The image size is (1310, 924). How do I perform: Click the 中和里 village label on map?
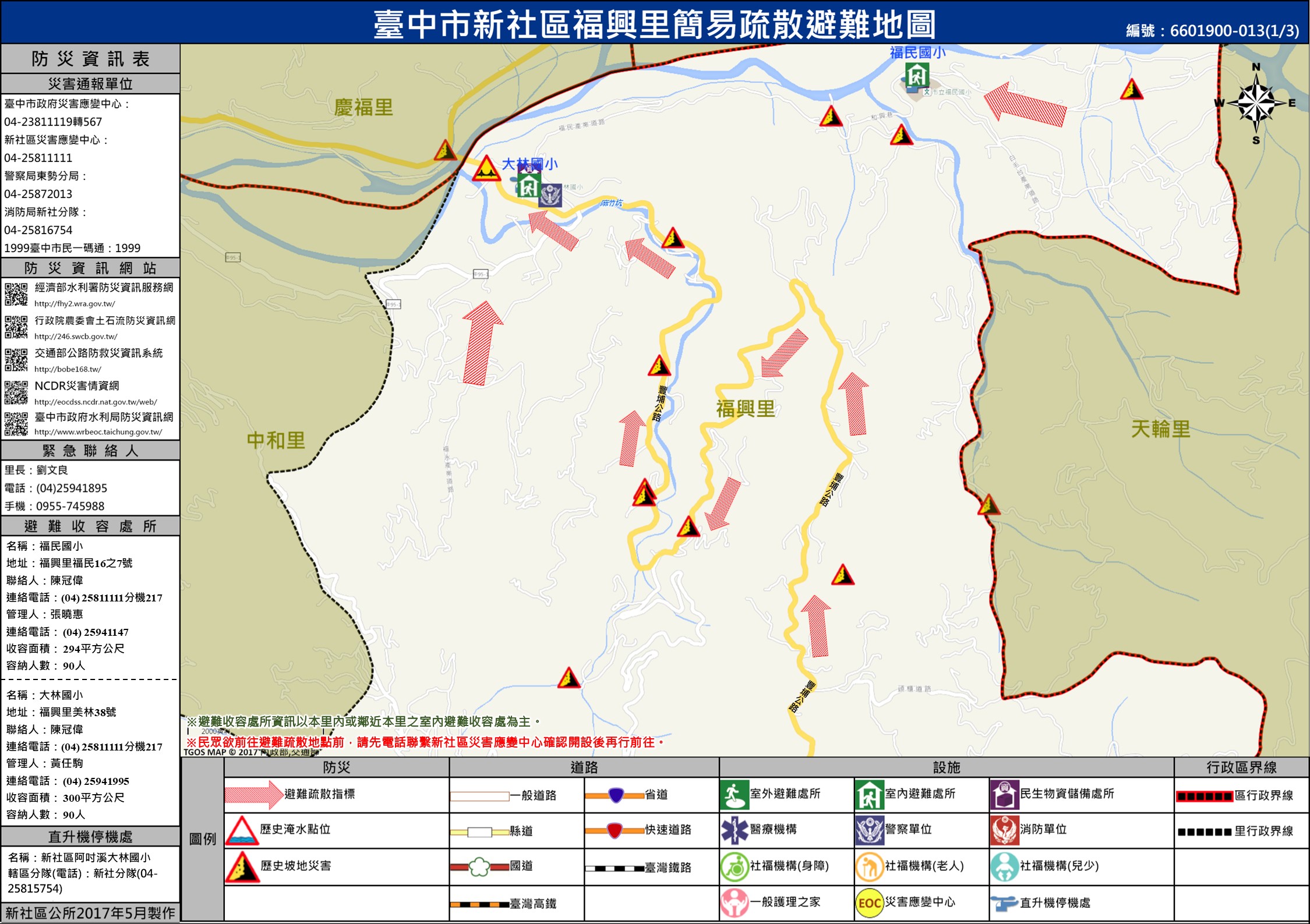(276, 440)
